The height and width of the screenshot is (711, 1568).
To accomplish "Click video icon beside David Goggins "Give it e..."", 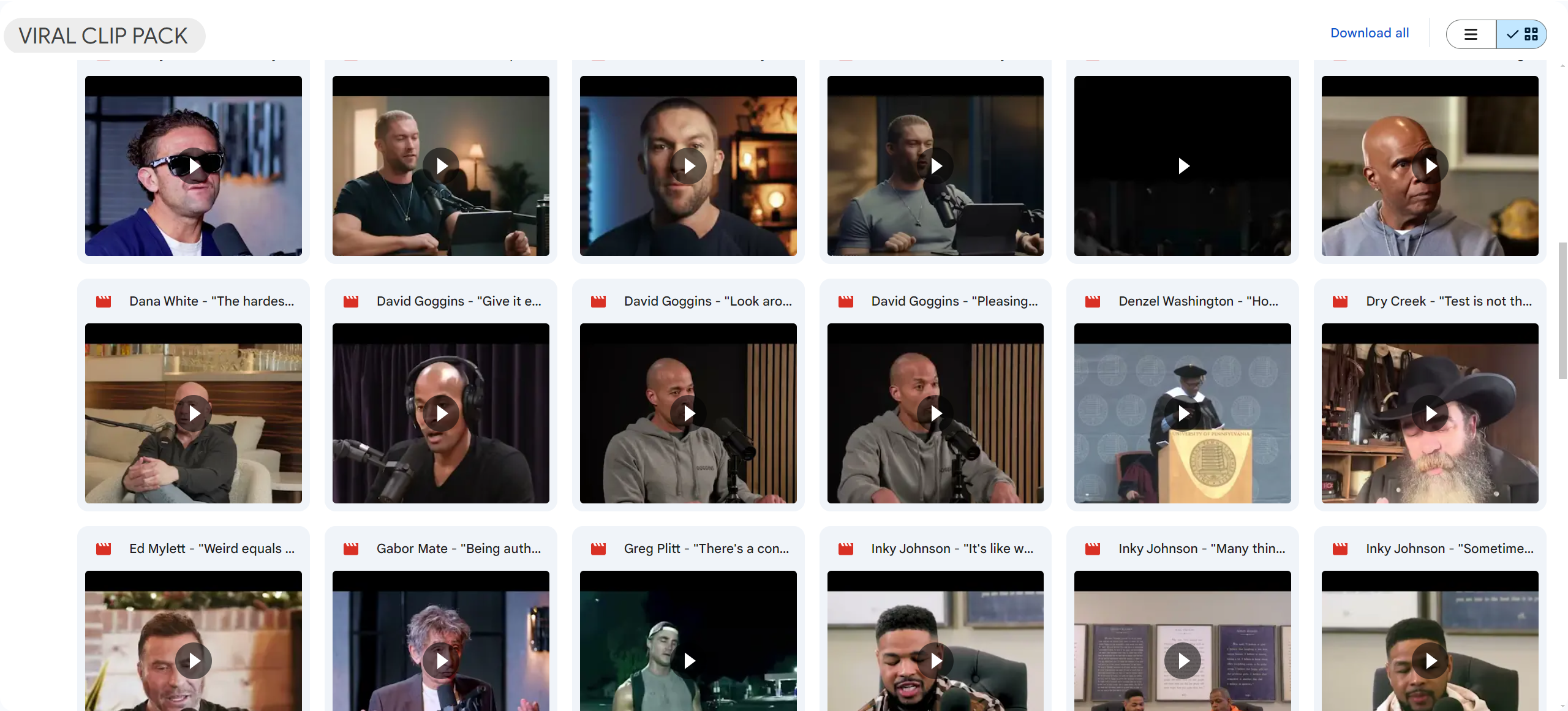I will [351, 301].
